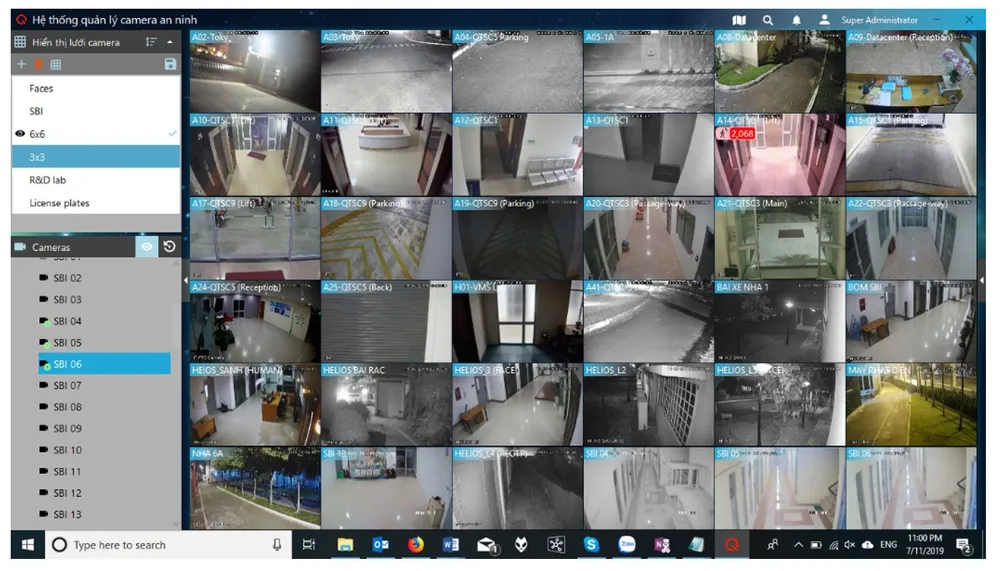Click the Type here to search box
This screenshot has height=571, width=1000.
168,545
